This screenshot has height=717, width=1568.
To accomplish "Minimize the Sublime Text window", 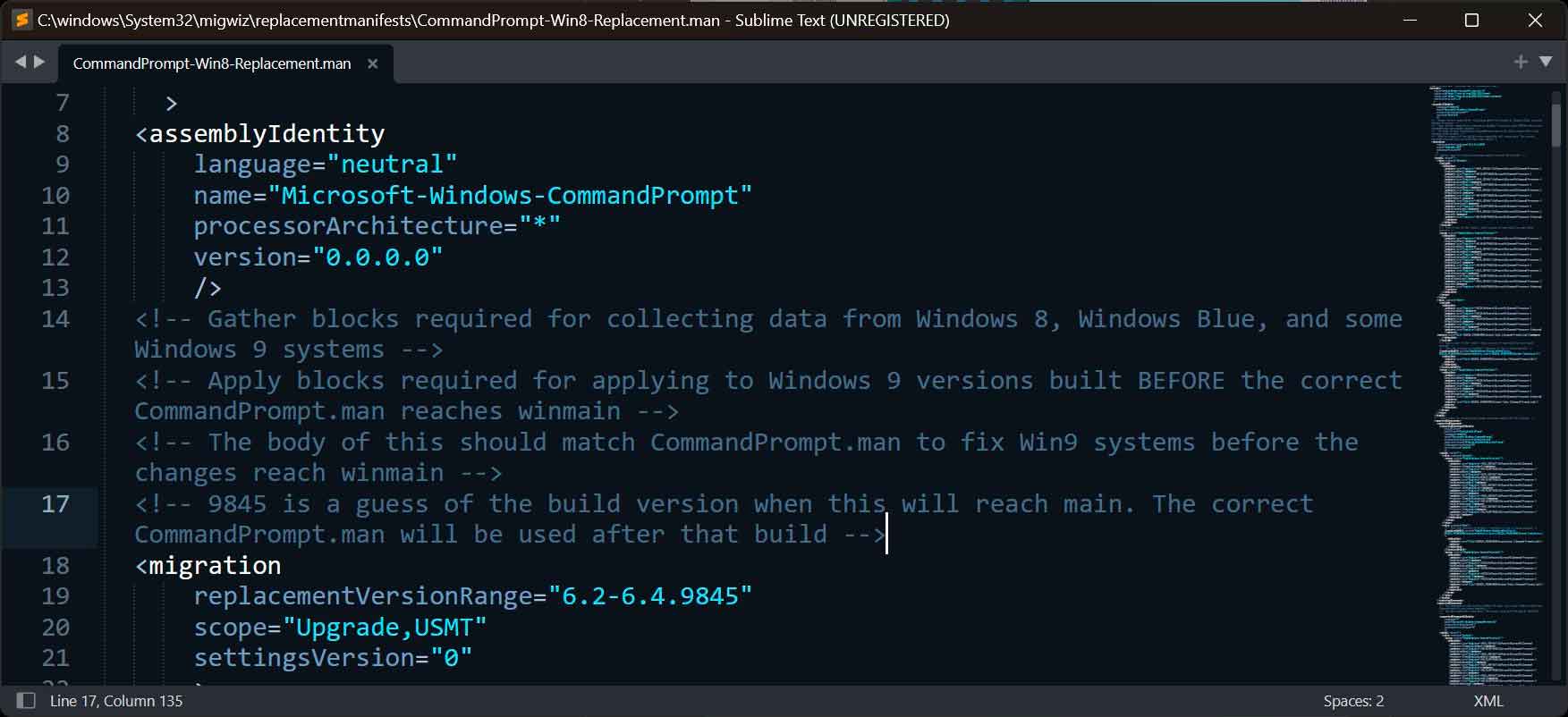I will click(x=1411, y=20).
